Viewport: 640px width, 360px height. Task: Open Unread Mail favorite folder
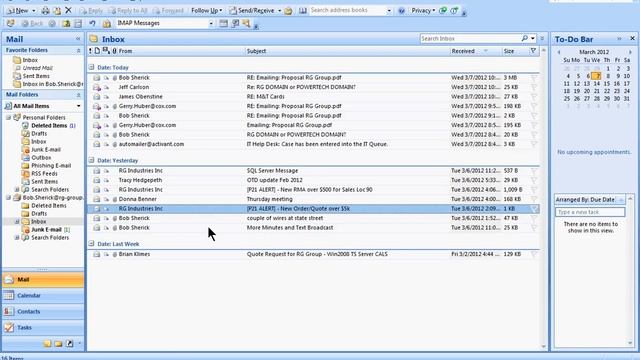tap(38, 68)
